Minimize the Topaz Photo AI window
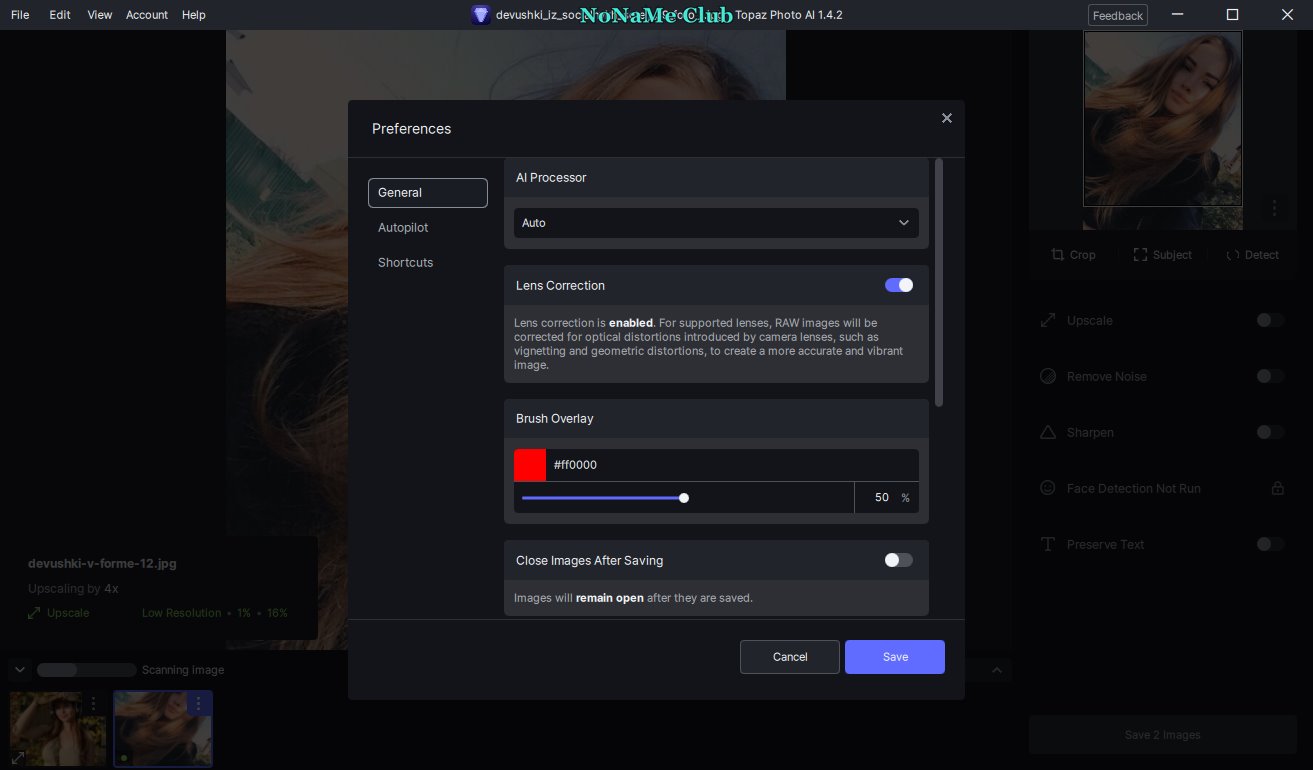This screenshot has height=770, width=1313. click(1178, 15)
